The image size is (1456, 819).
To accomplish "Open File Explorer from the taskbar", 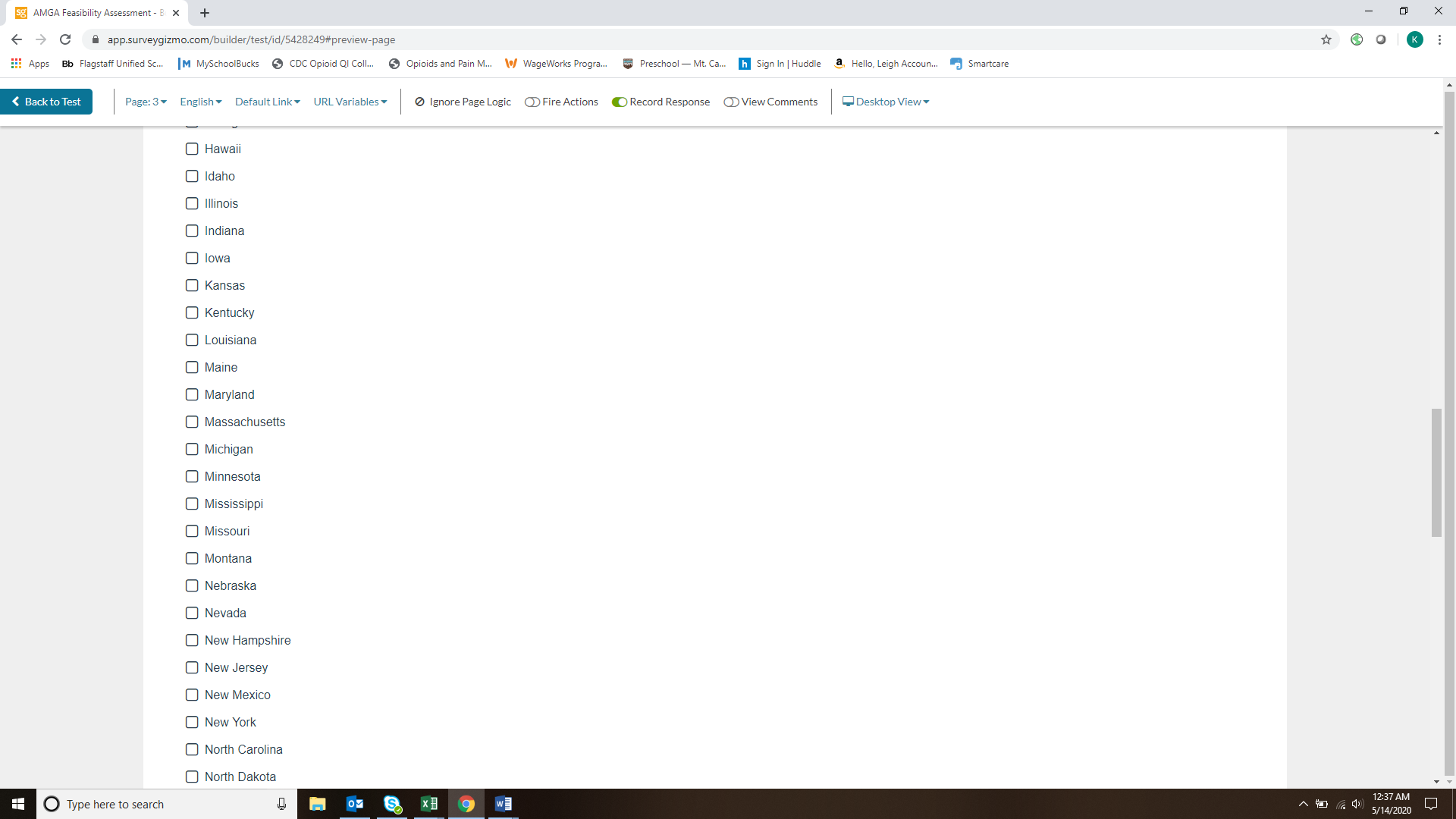I will [x=317, y=804].
